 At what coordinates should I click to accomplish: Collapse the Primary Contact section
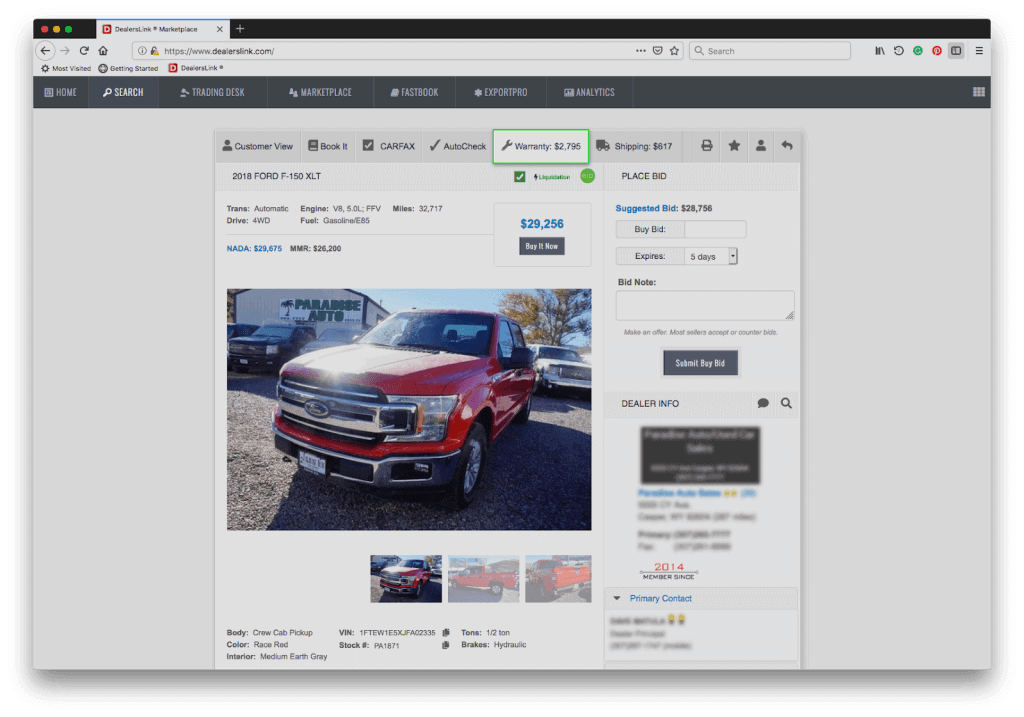pos(616,598)
